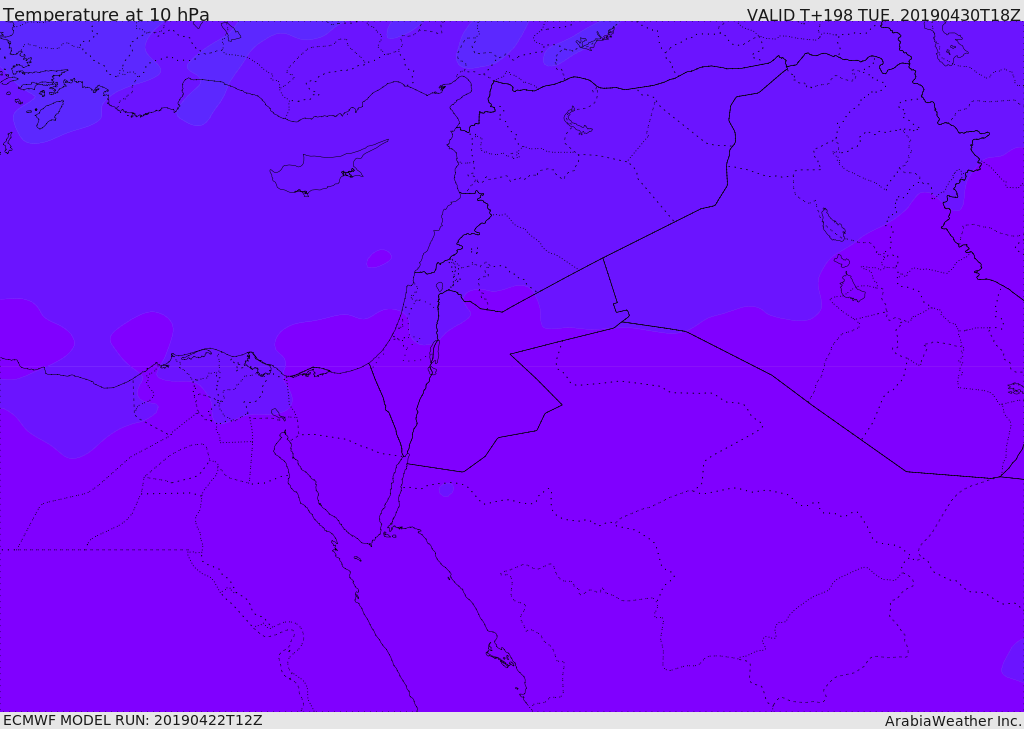Click the lighter blue patch at bottom-right edge

pyautogui.click(x=1013, y=662)
